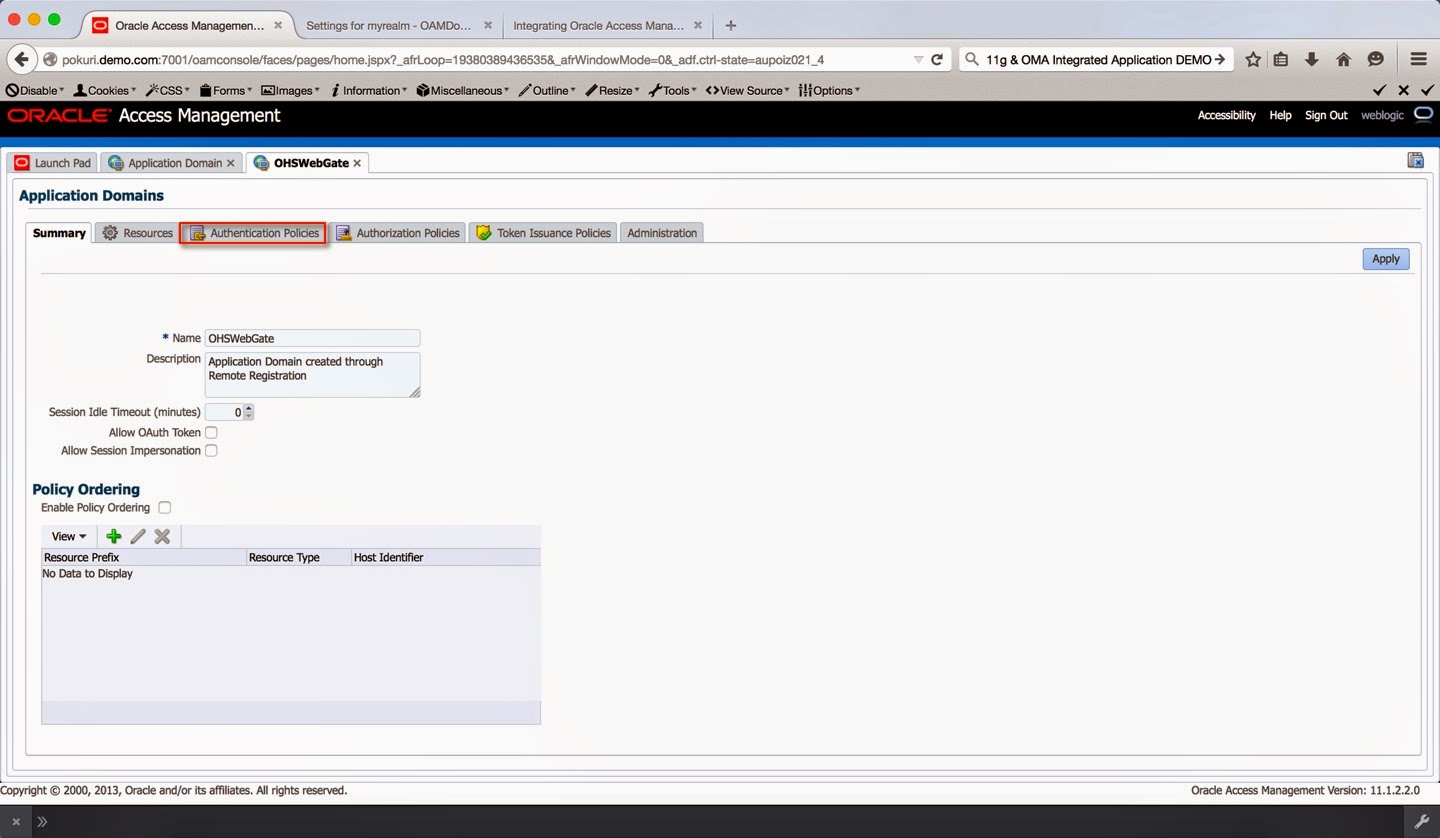1440x838 pixels.
Task: Click the console chevron icon in bottom bar
Action: point(43,822)
